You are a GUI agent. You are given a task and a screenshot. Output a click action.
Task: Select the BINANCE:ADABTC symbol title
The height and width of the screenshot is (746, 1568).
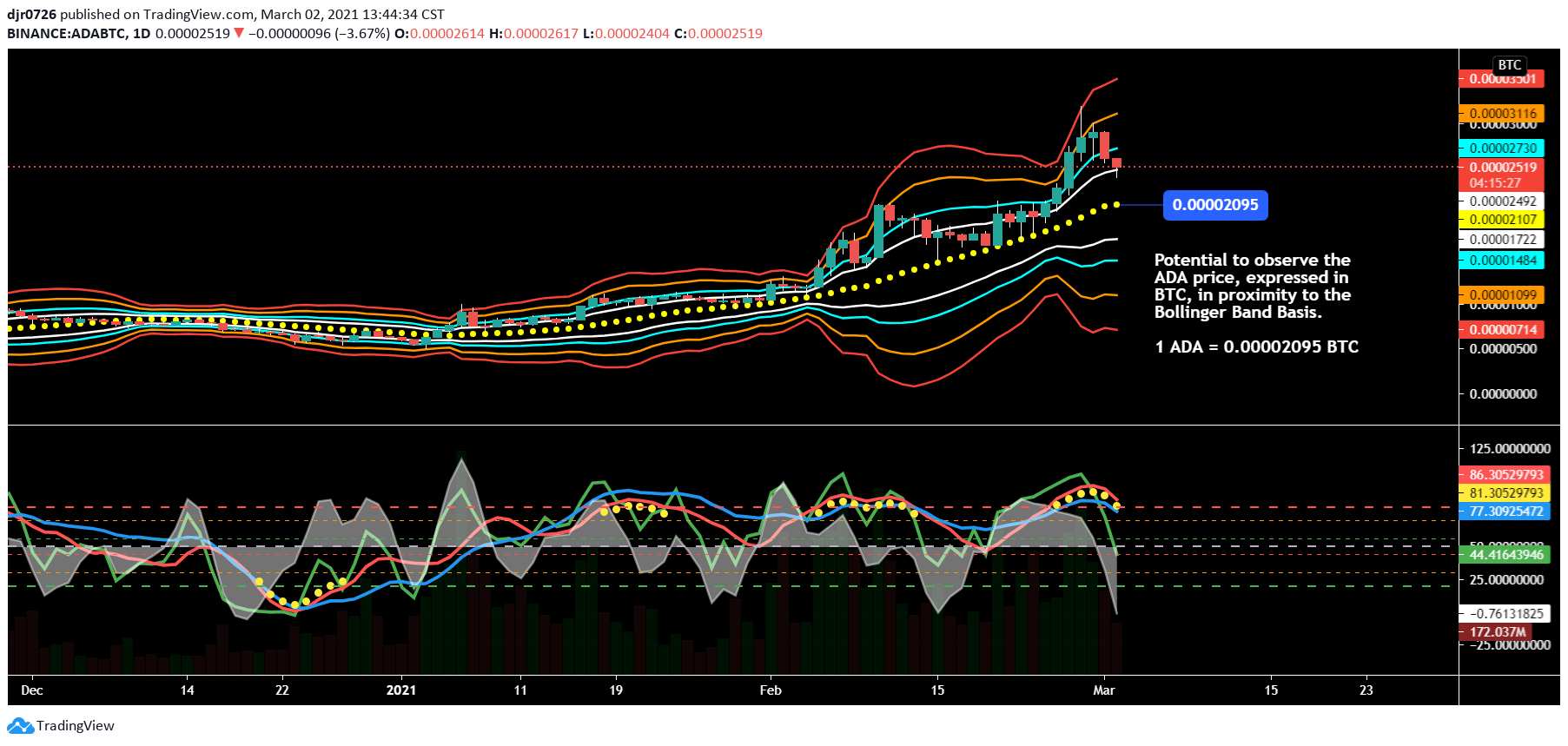click(66, 34)
